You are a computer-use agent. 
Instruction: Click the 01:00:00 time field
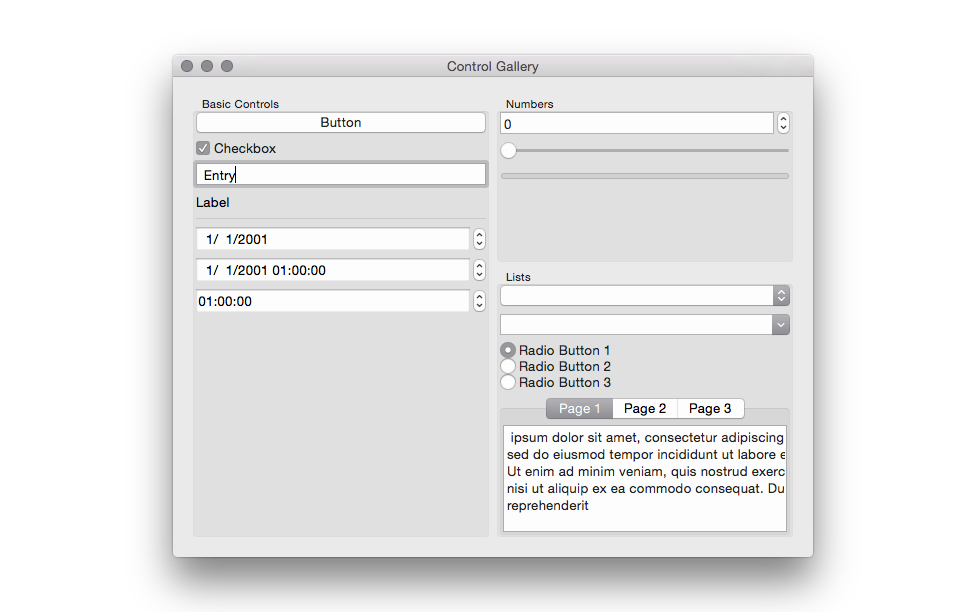coord(333,301)
